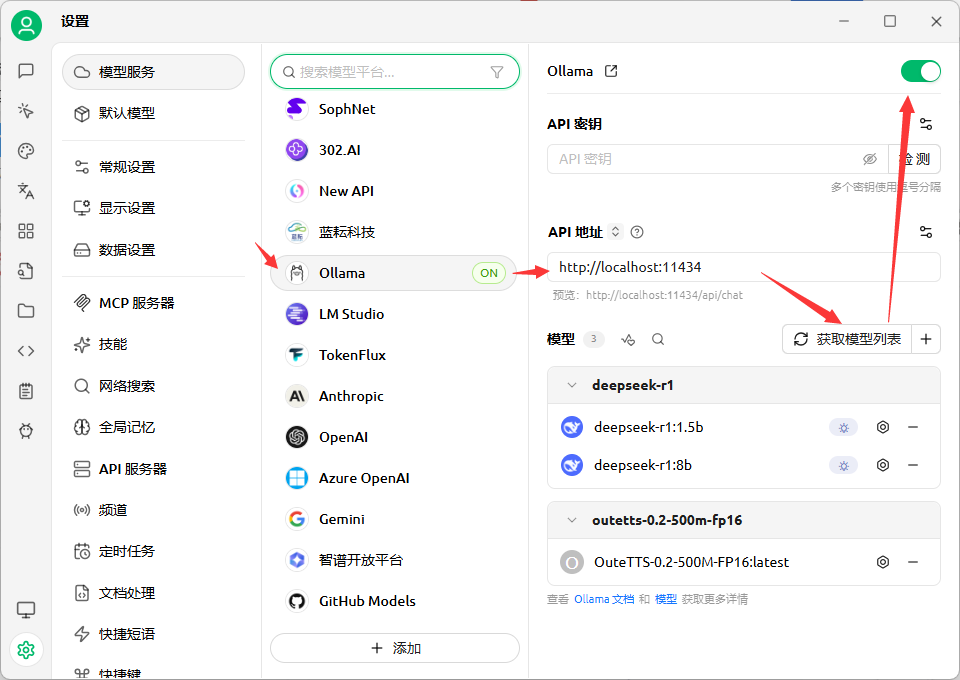Remove the deepseek-r1:1.5b model
The width and height of the screenshot is (960, 680).
click(913, 427)
